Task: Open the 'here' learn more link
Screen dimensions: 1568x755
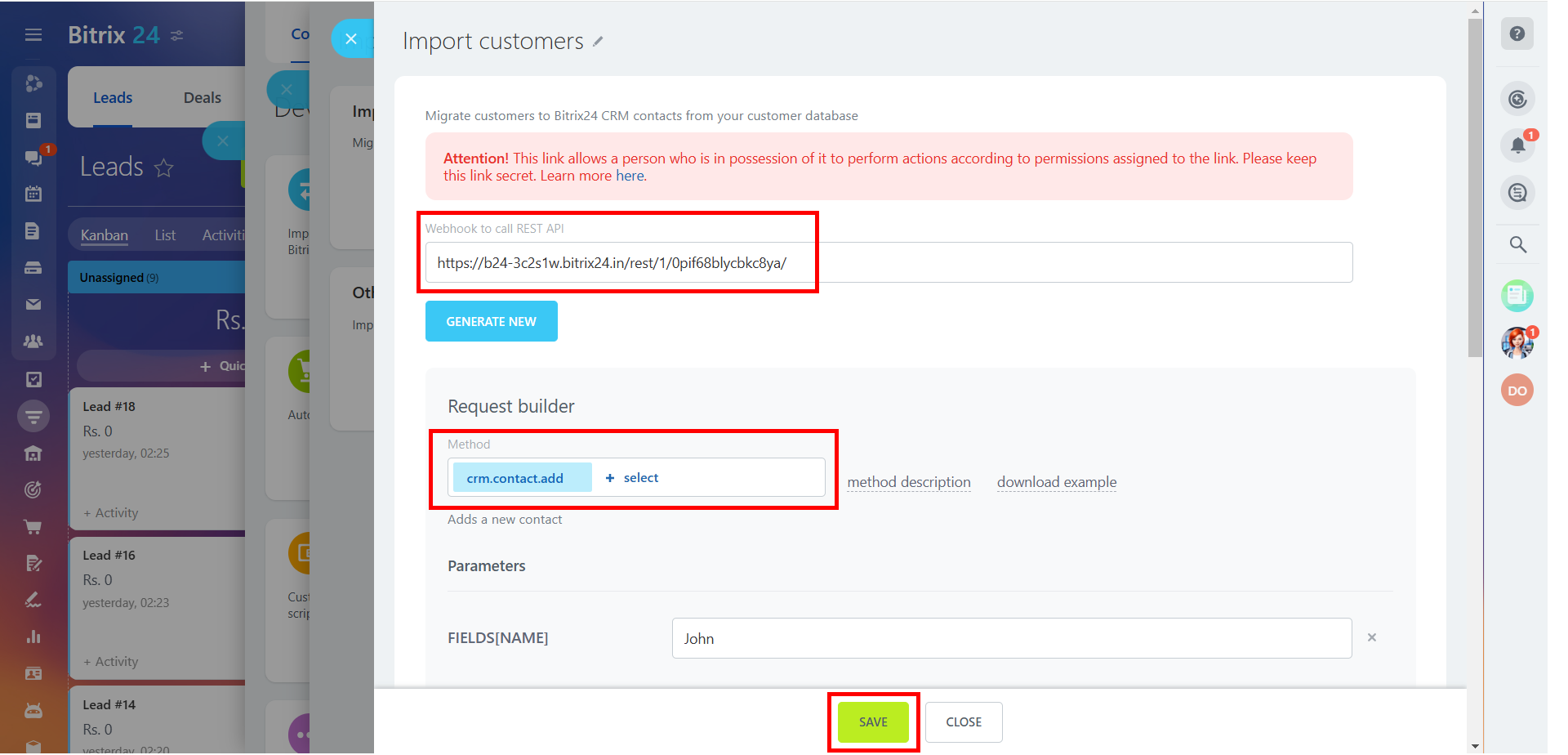Action: pyautogui.click(x=630, y=176)
